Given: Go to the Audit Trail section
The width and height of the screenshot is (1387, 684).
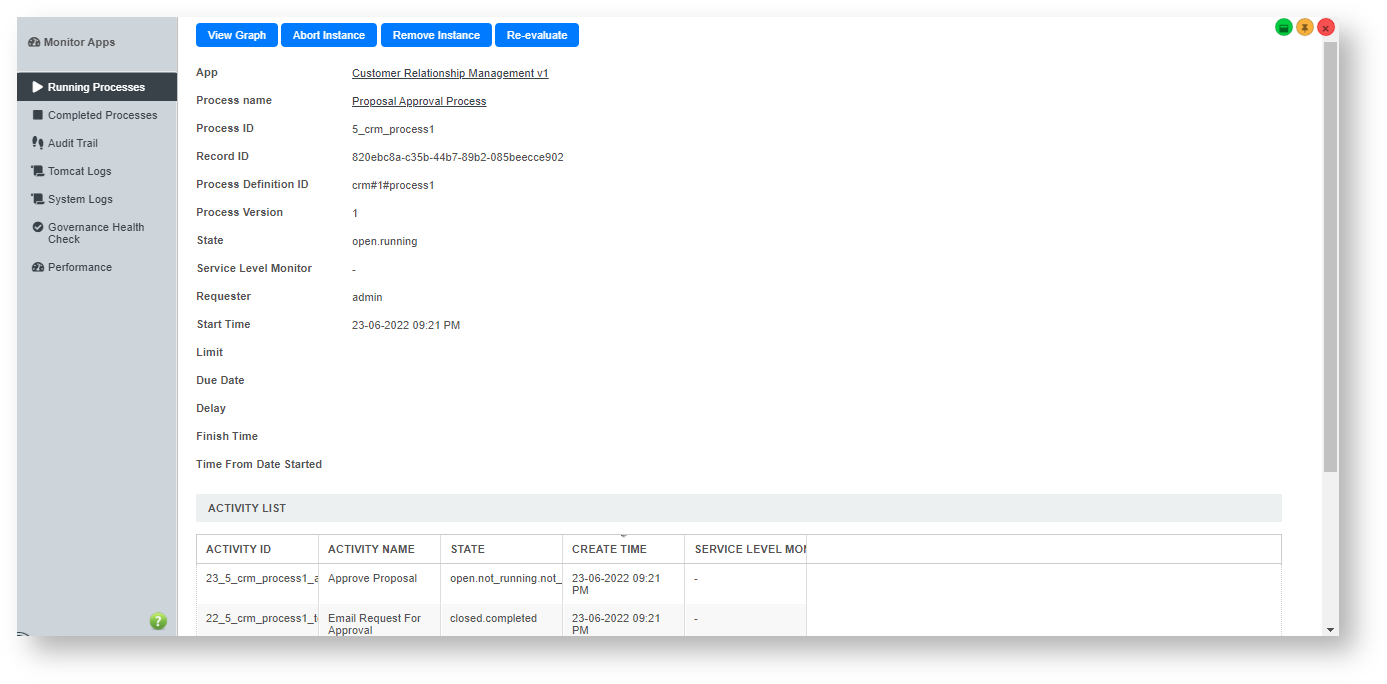Looking at the screenshot, I should click(x=73, y=143).
